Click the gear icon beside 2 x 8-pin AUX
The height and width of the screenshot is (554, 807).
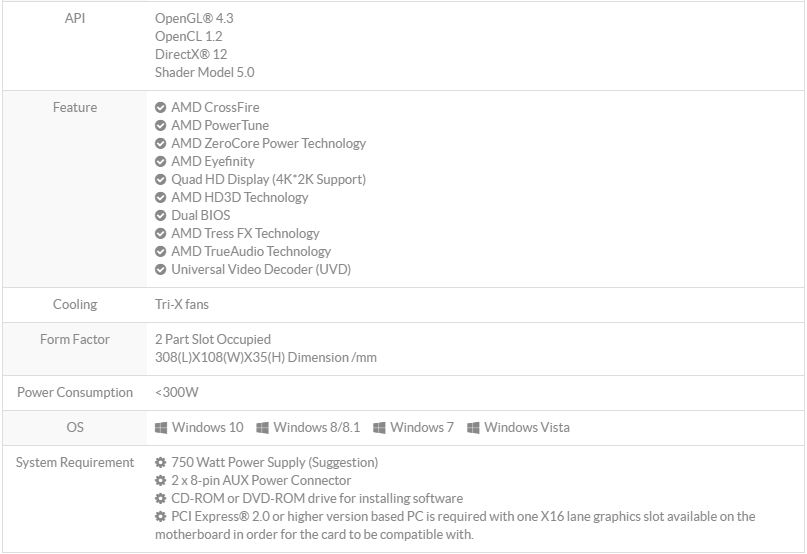click(x=161, y=480)
